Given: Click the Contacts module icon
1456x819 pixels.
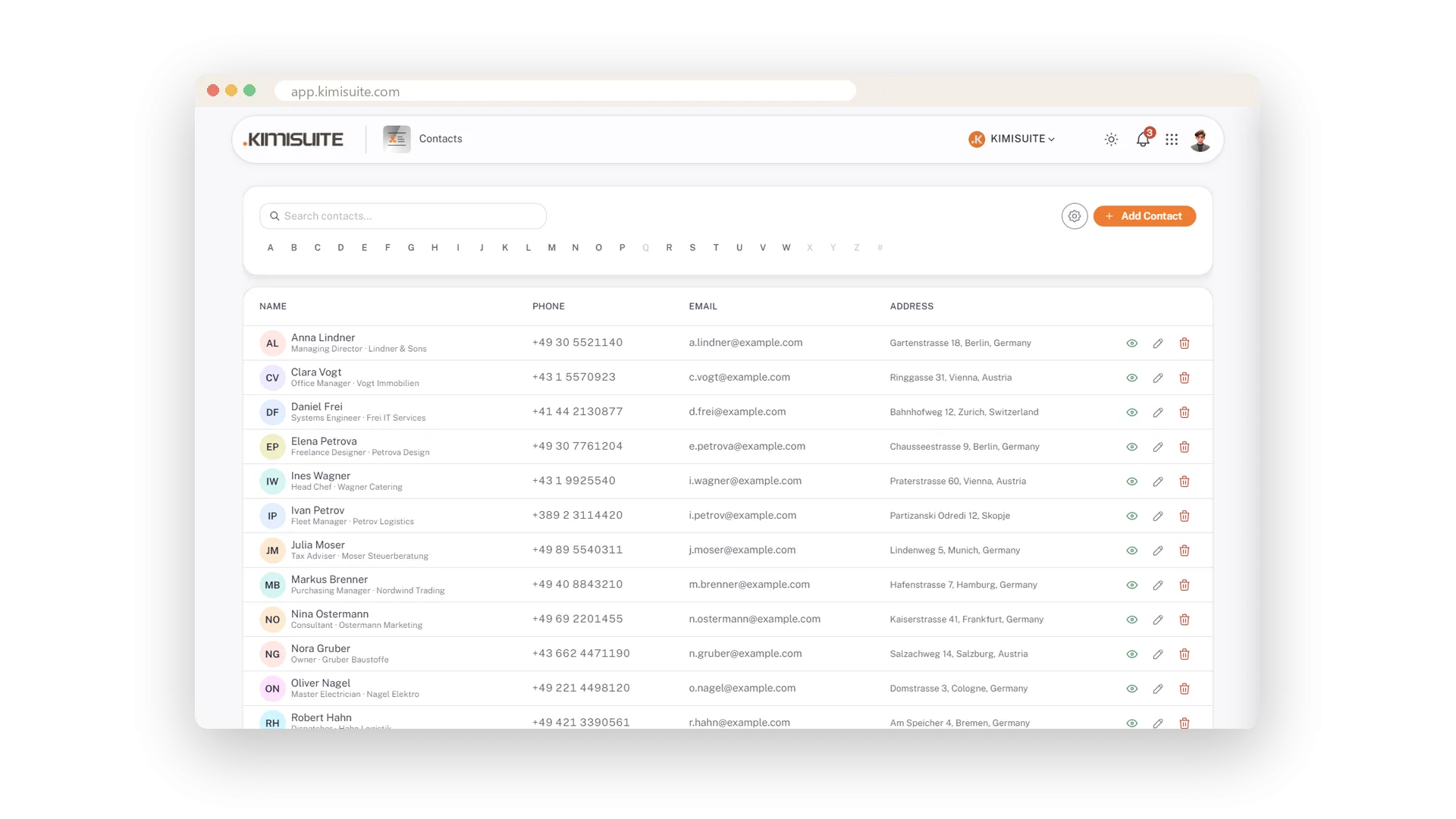Looking at the screenshot, I should [x=397, y=140].
